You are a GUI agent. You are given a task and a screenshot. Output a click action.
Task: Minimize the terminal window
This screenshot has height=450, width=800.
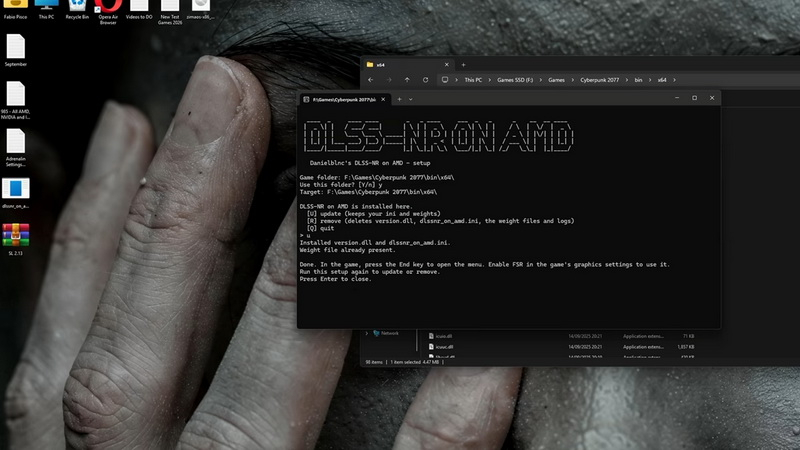tap(677, 98)
